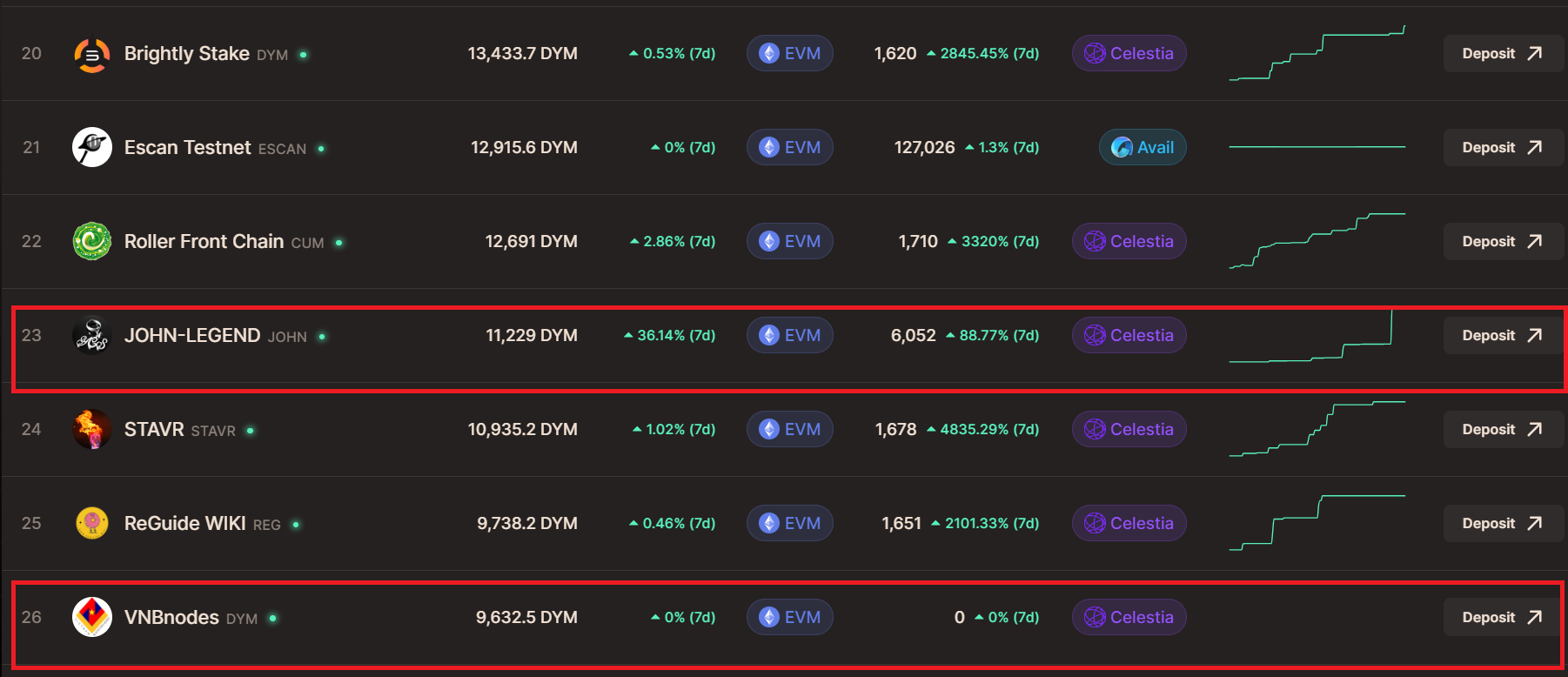Click Deposit for VNBnodes

click(1502, 617)
